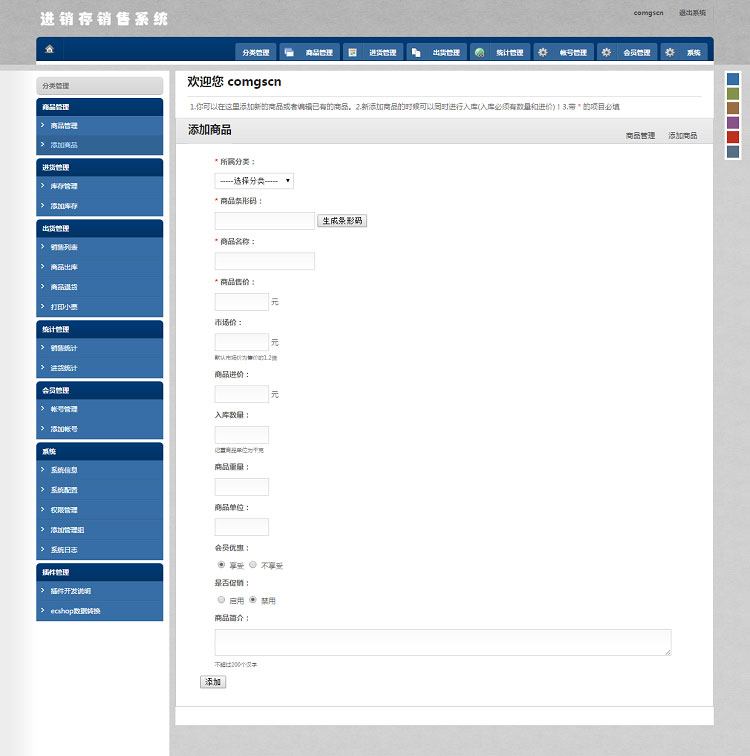Go to the home page icon
The width and height of the screenshot is (750, 756).
(x=49, y=49)
